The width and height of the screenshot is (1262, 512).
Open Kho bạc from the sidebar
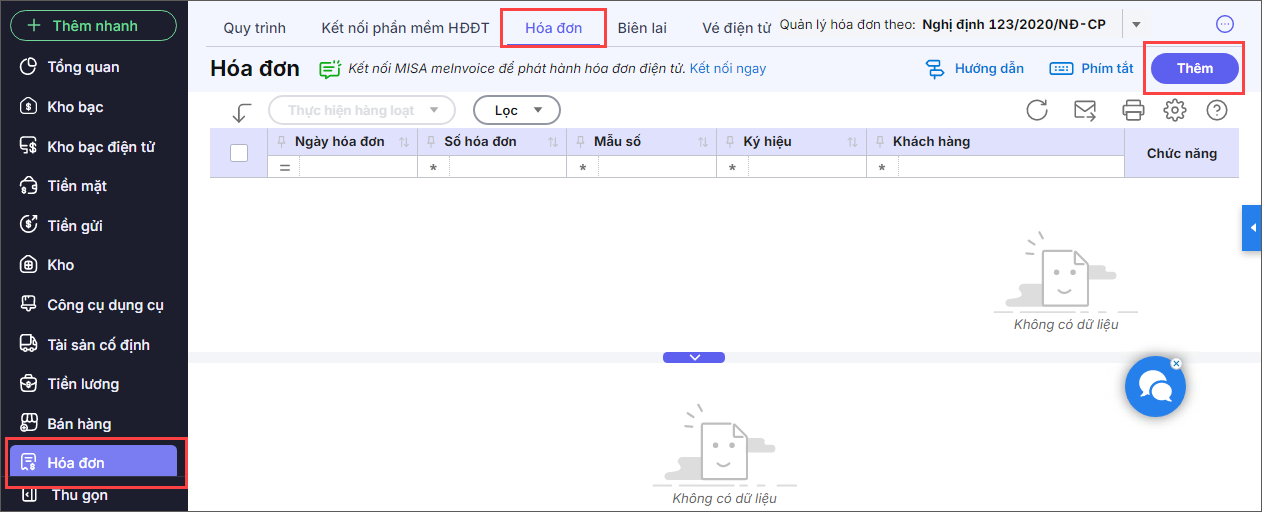coord(75,107)
